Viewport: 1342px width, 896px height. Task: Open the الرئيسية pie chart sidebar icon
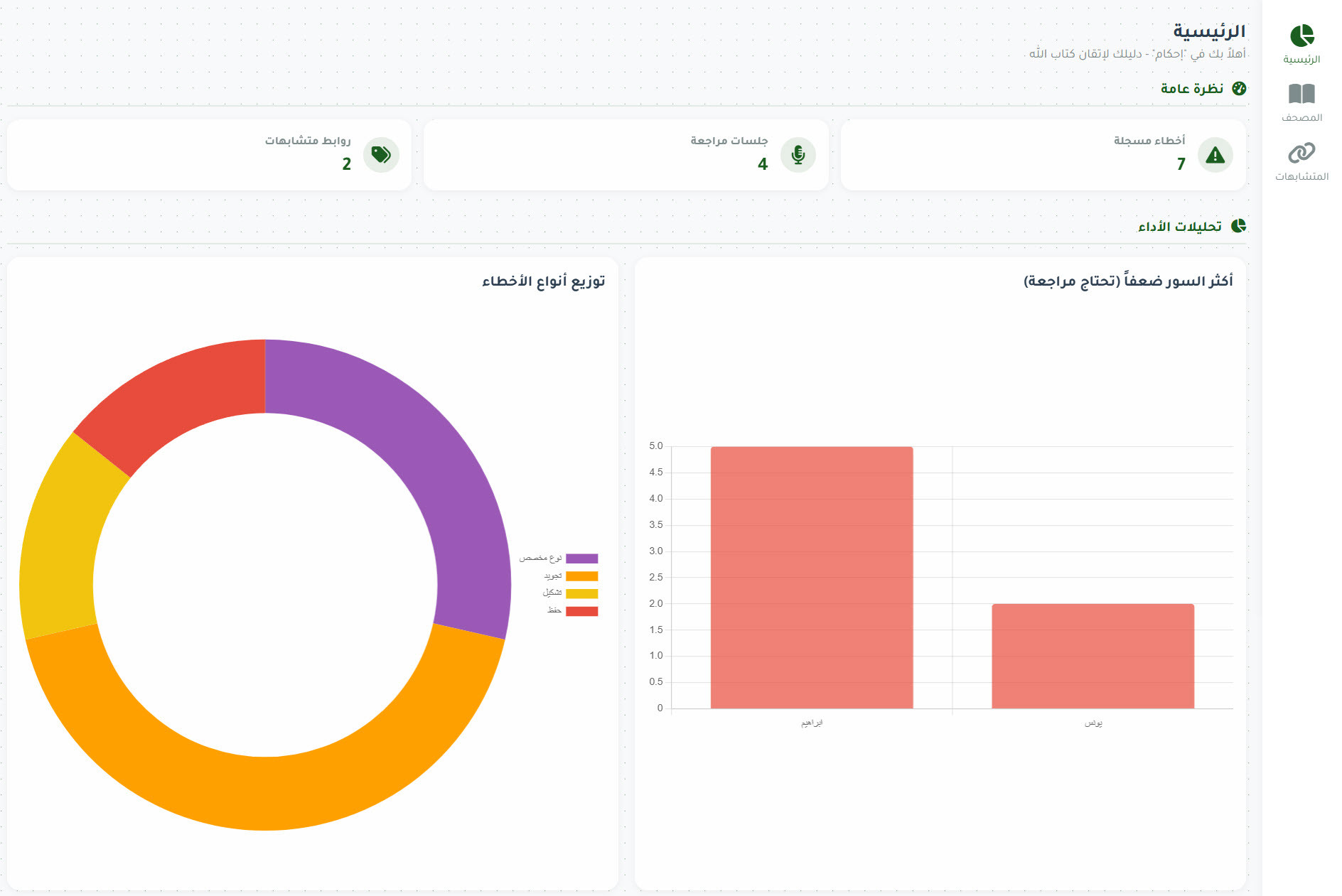(1301, 36)
